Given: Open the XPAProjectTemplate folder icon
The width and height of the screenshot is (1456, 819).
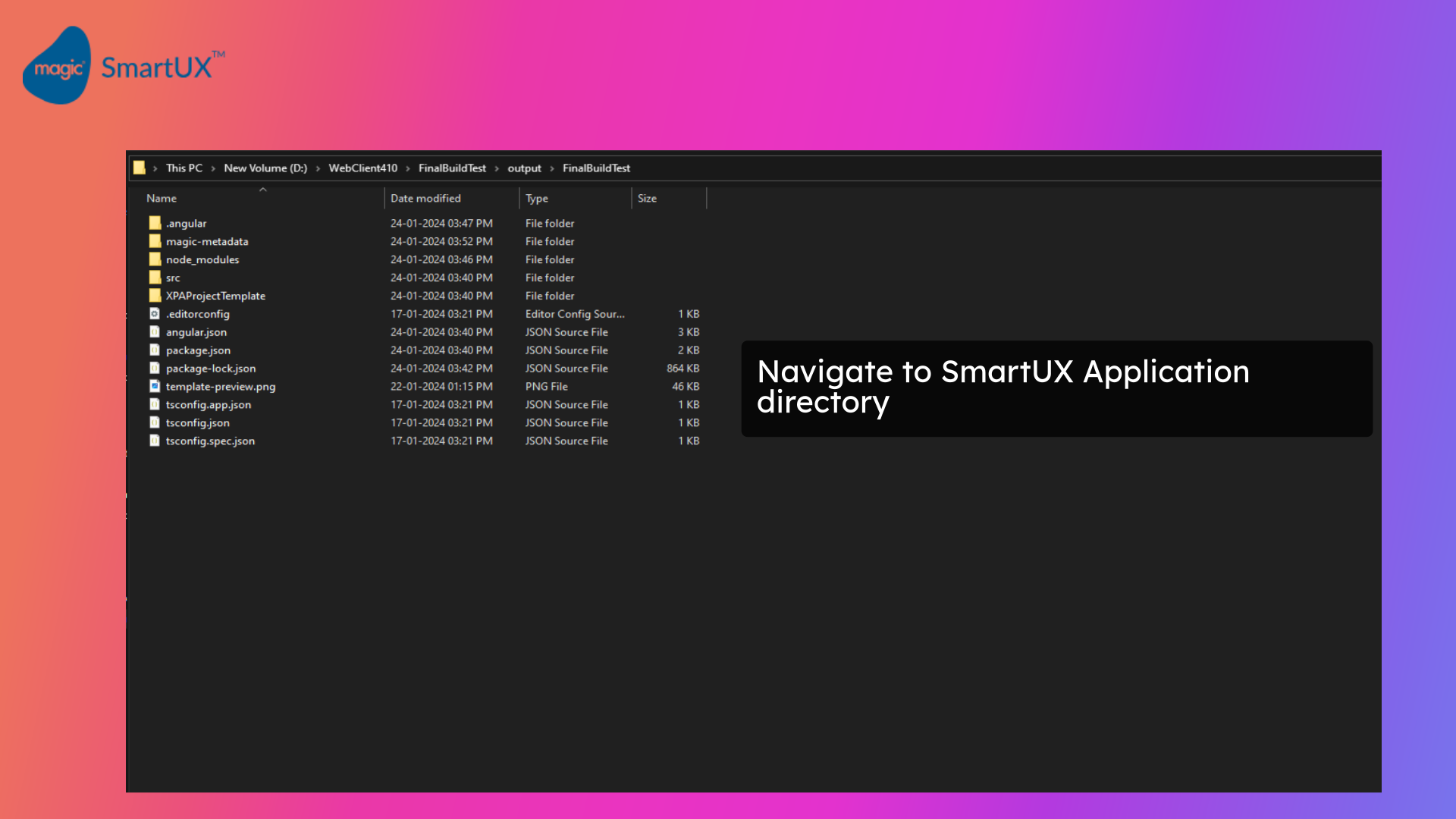Looking at the screenshot, I should [155, 296].
